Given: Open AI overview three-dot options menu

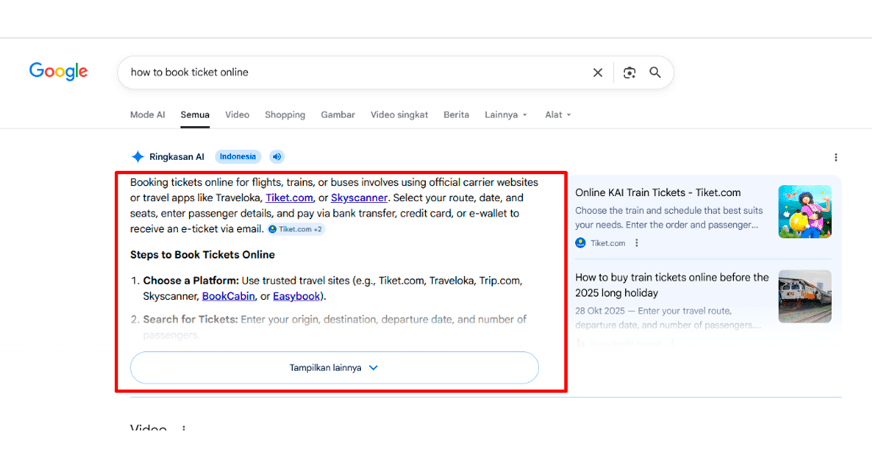Looking at the screenshot, I should click(x=836, y=158).
